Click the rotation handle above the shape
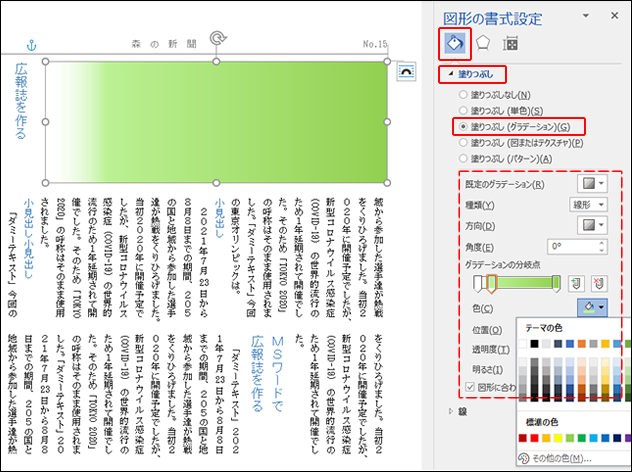 216,41
